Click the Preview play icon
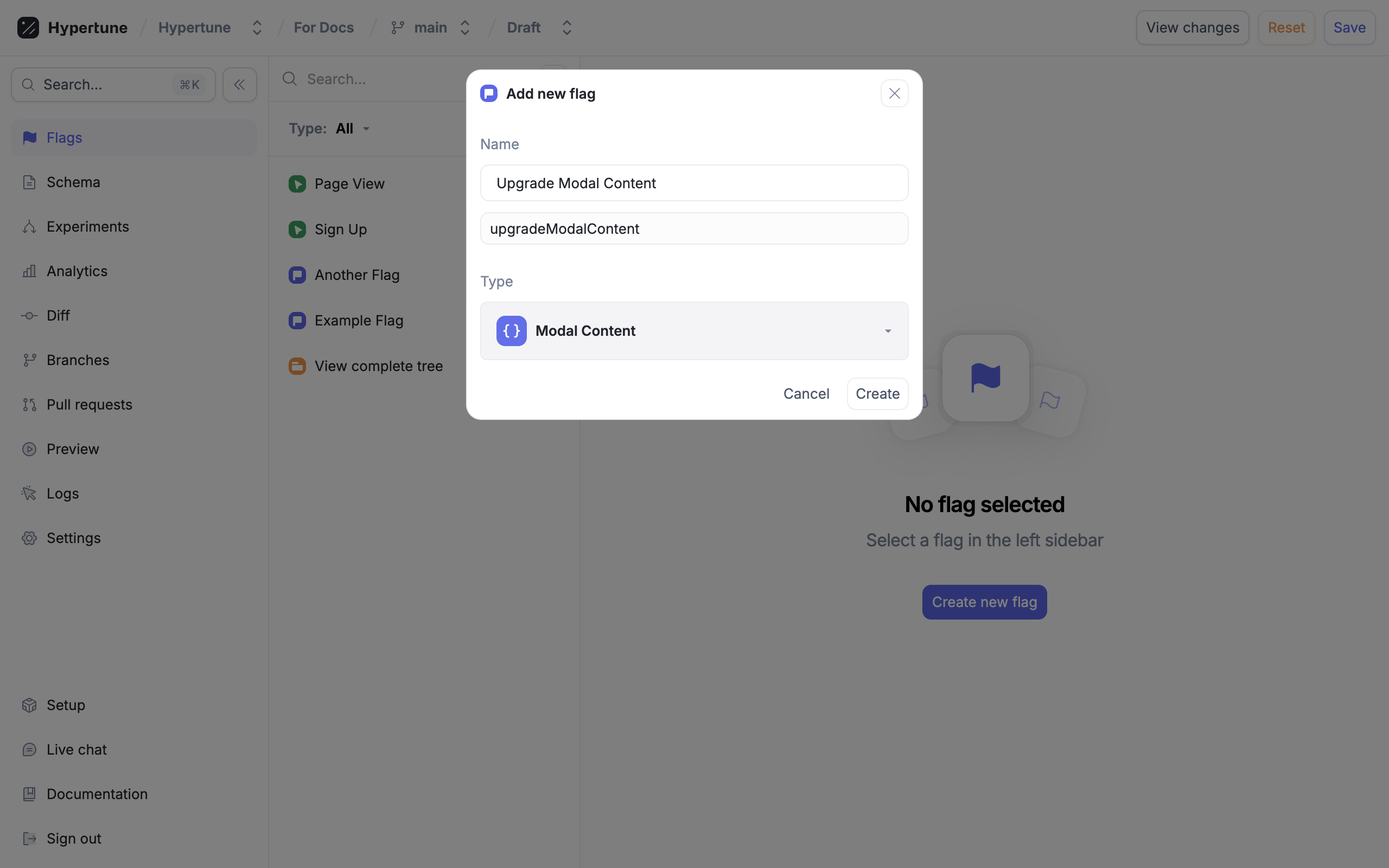The height and width of the screenshot is (868, 1389). tap(29, 449)
